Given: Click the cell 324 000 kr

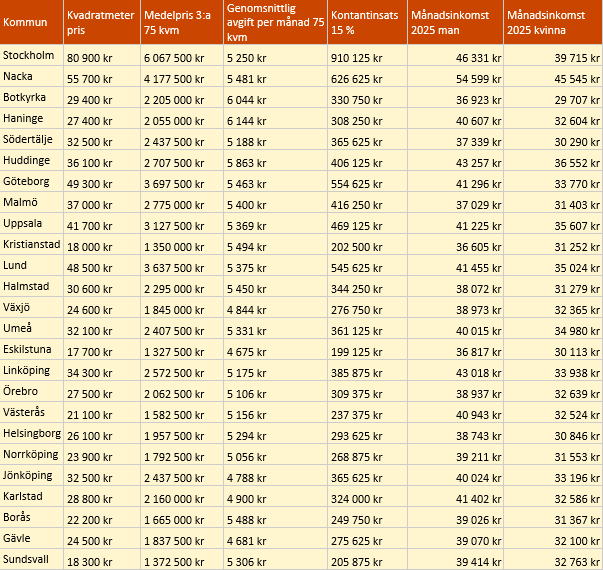Looking at the screenshot, I should pyautogui.click(x=367, y=496).
